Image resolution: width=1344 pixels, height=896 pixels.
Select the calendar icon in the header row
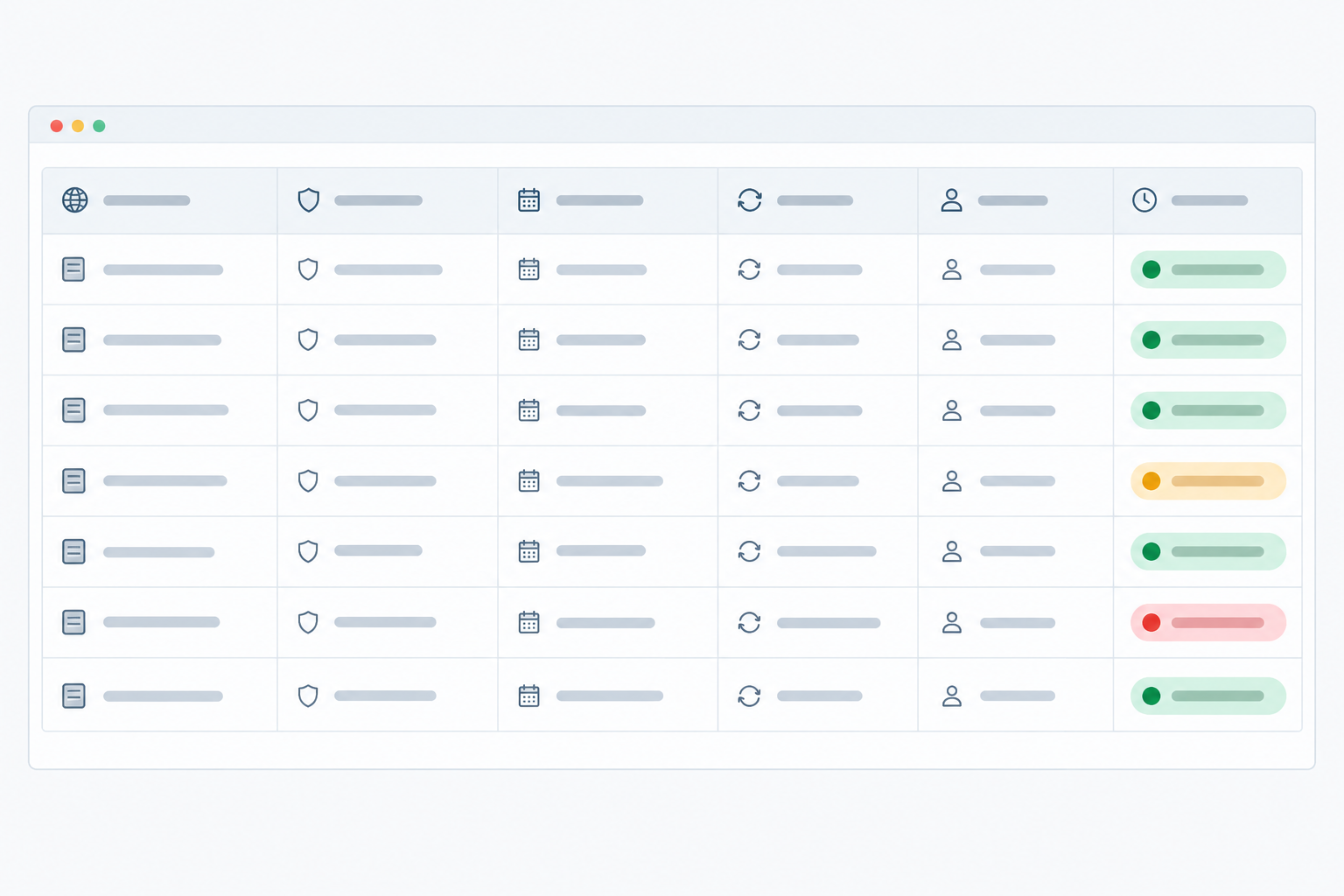(529, 200)
